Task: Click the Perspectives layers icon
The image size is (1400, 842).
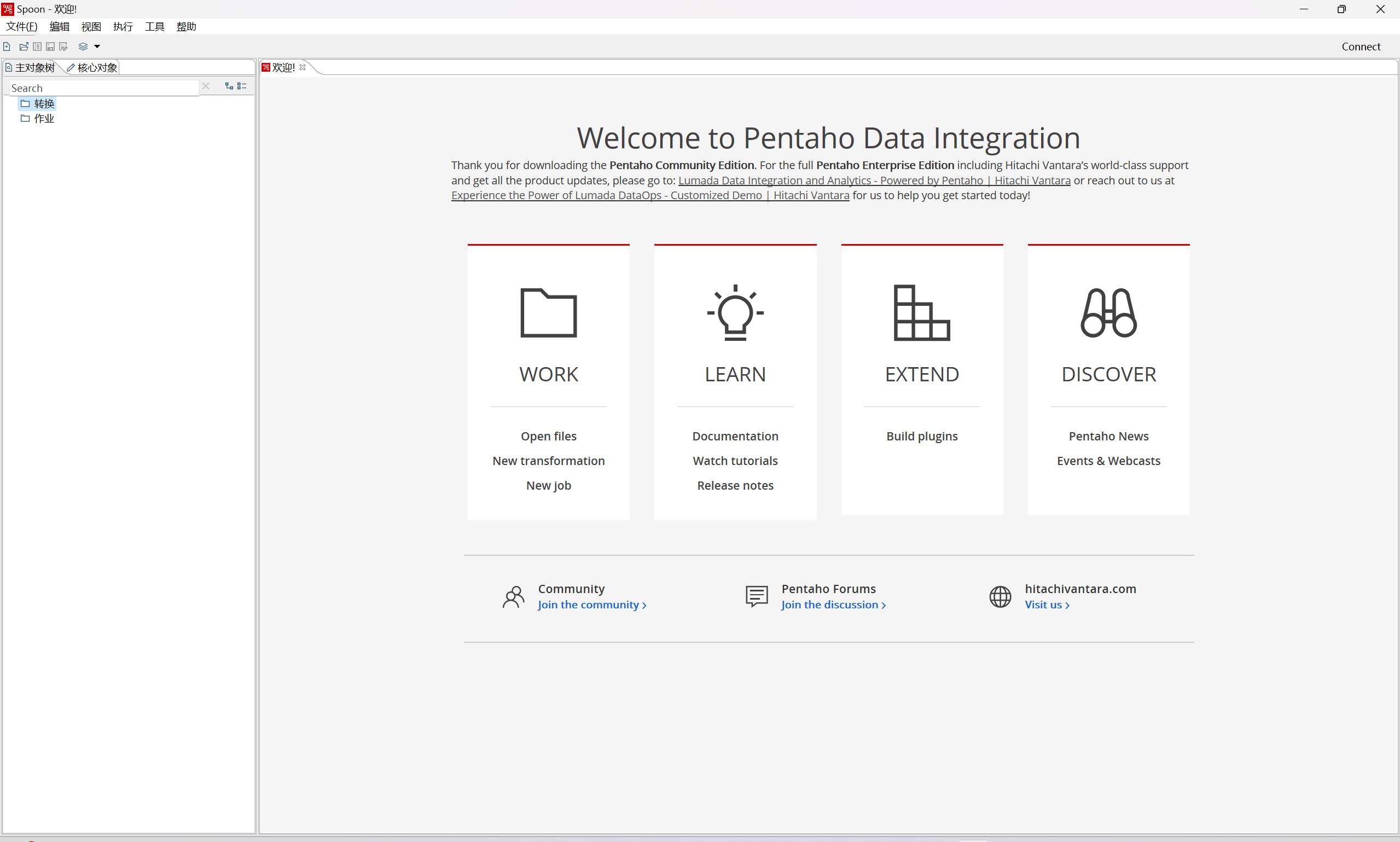Action: pos(83,47)
